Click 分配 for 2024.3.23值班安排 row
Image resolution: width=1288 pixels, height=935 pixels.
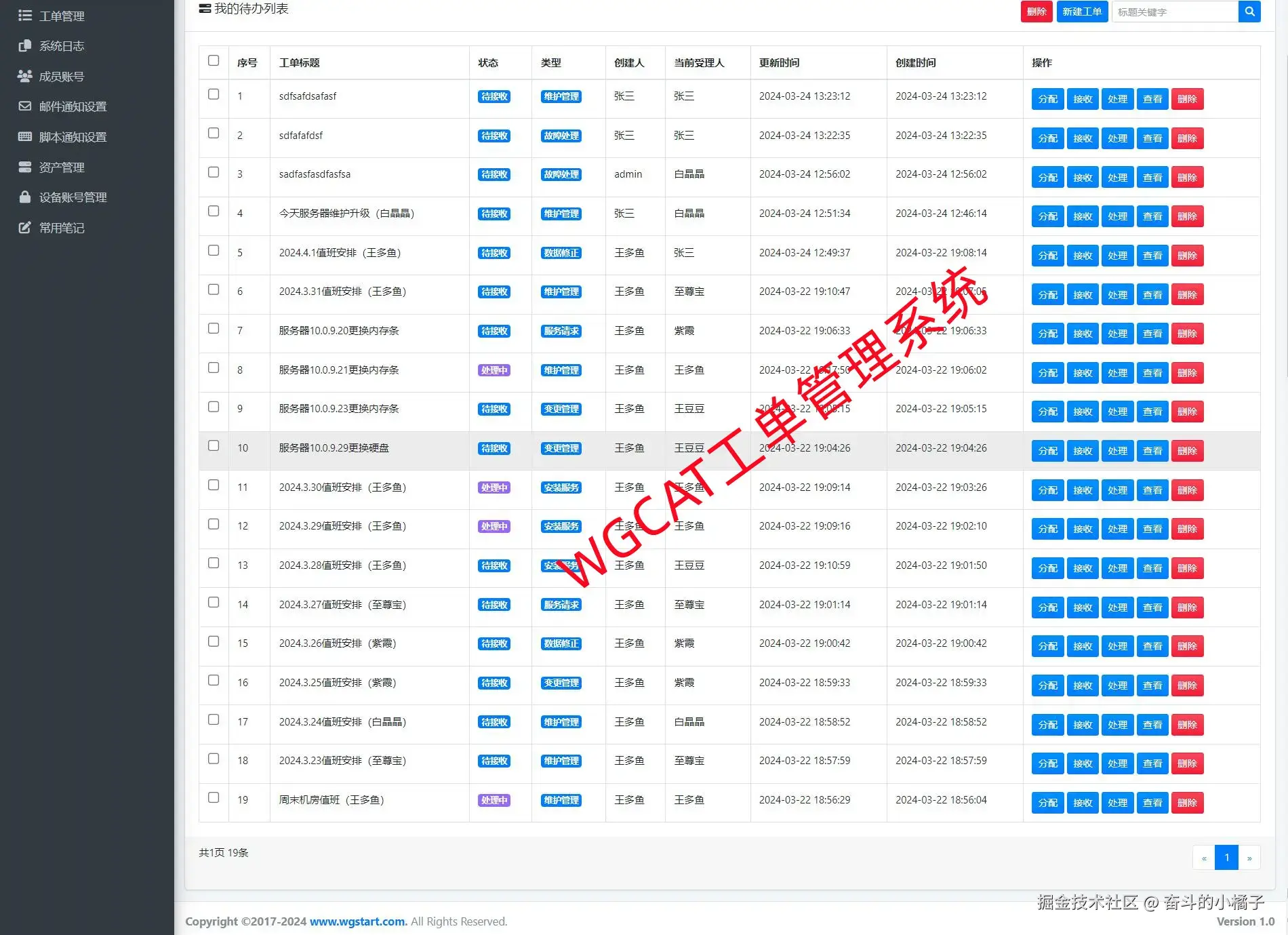tap(1047, 763)
